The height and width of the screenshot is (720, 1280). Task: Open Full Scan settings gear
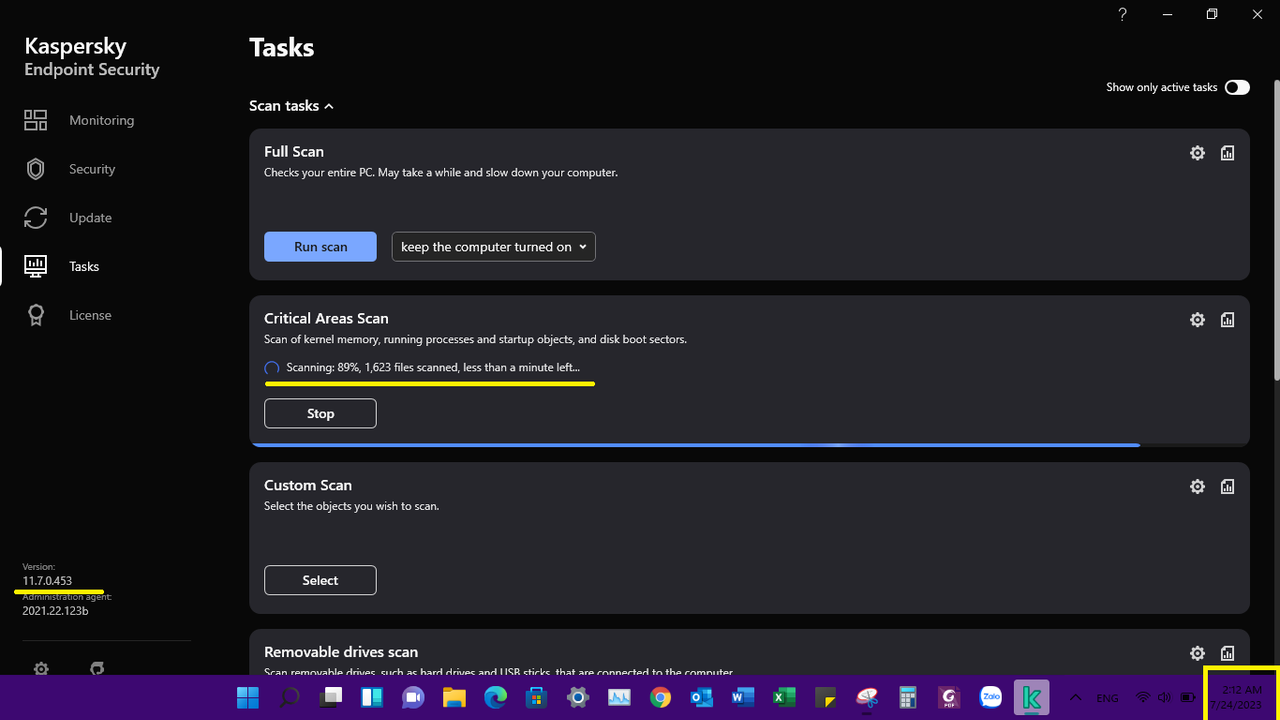tap(1197, 153)
